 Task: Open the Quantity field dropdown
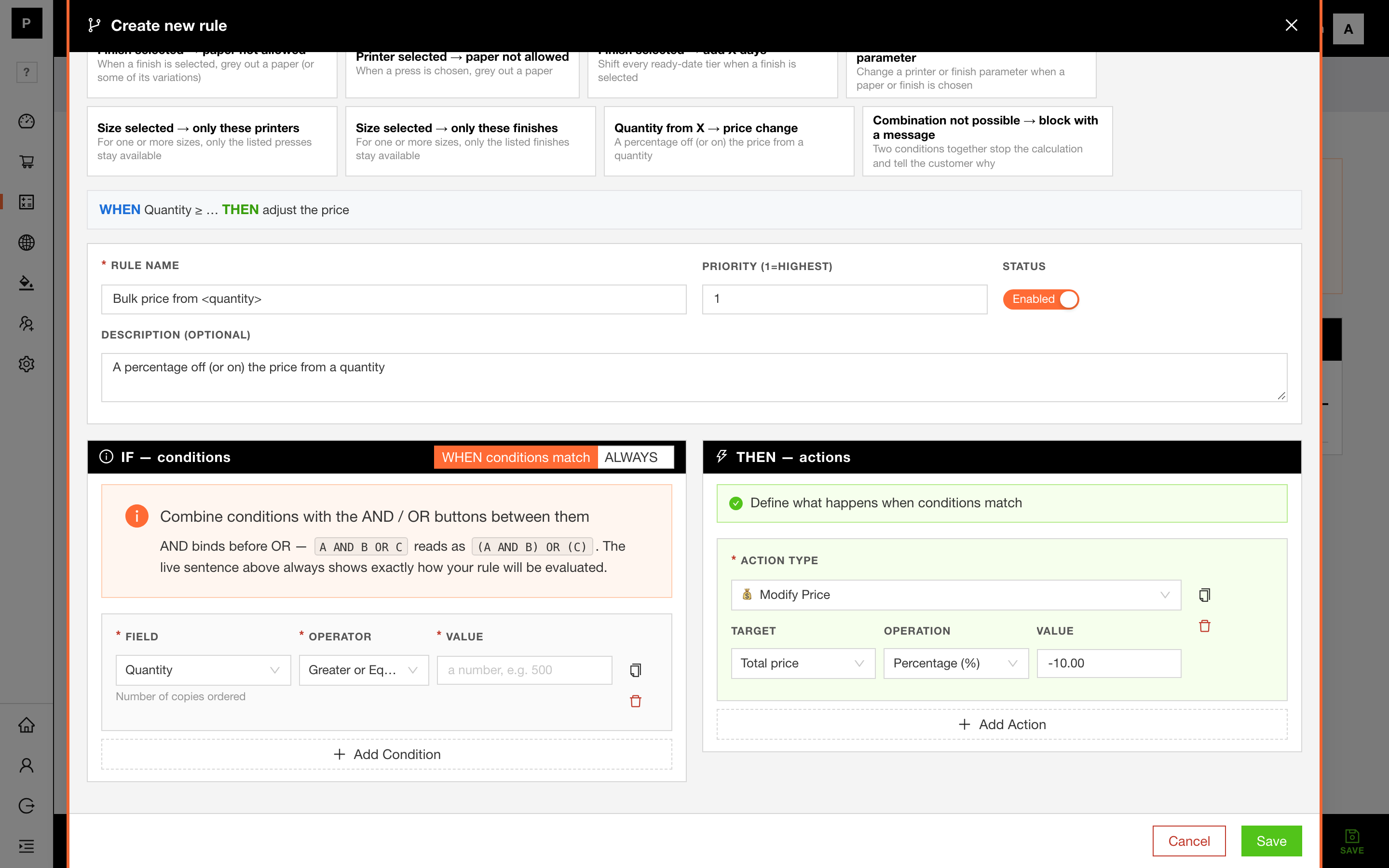[203, 670]
